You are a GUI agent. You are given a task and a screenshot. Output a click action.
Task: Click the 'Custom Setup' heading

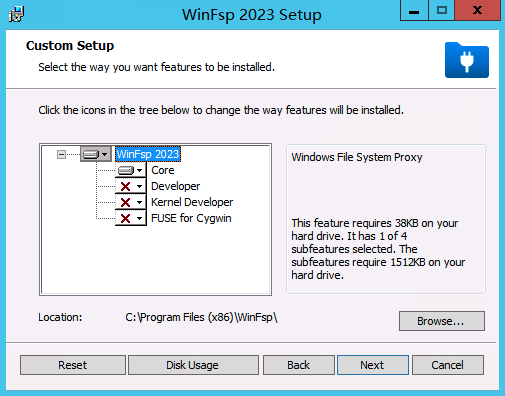[x=70, y=46]
